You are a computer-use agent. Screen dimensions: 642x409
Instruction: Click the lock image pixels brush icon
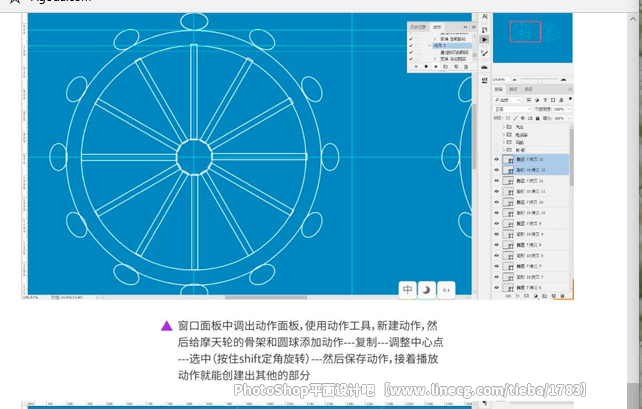[x=515, y=118]
